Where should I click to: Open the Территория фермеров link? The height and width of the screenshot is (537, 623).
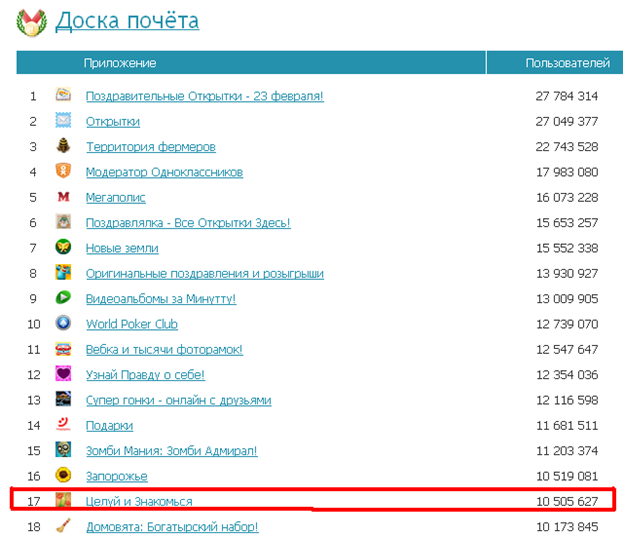coord(151,147)
